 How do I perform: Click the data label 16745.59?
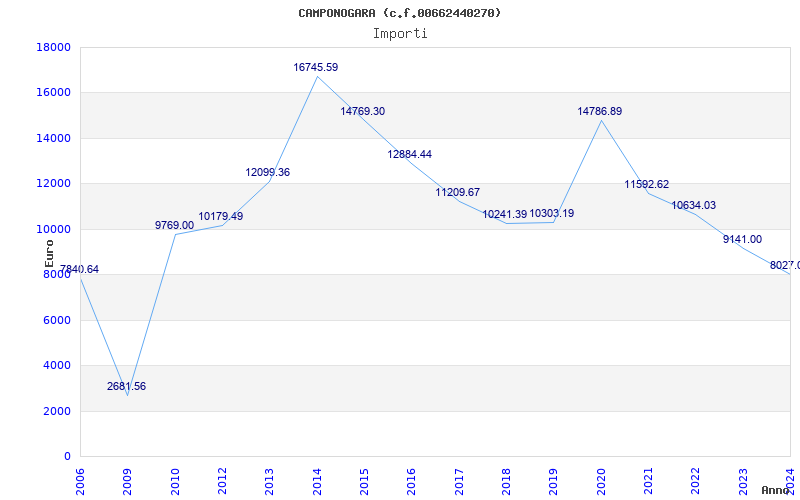tap(315, 67)
